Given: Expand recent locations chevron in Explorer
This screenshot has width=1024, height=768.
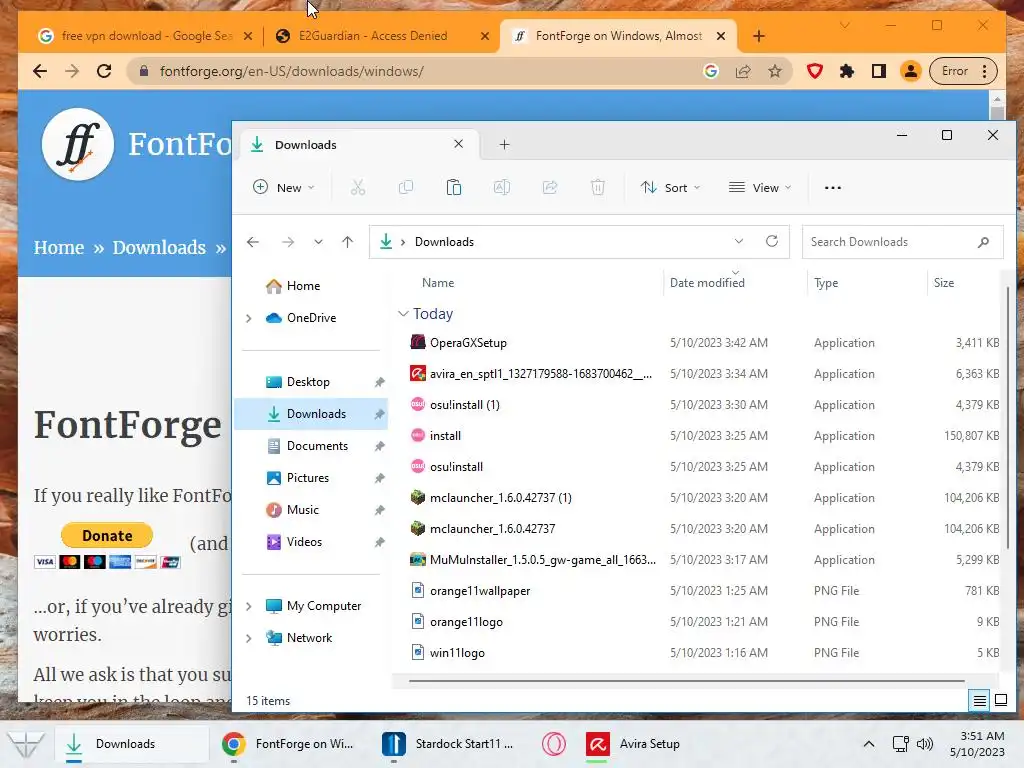Looking at the screenshot, I should pos(318,242).
